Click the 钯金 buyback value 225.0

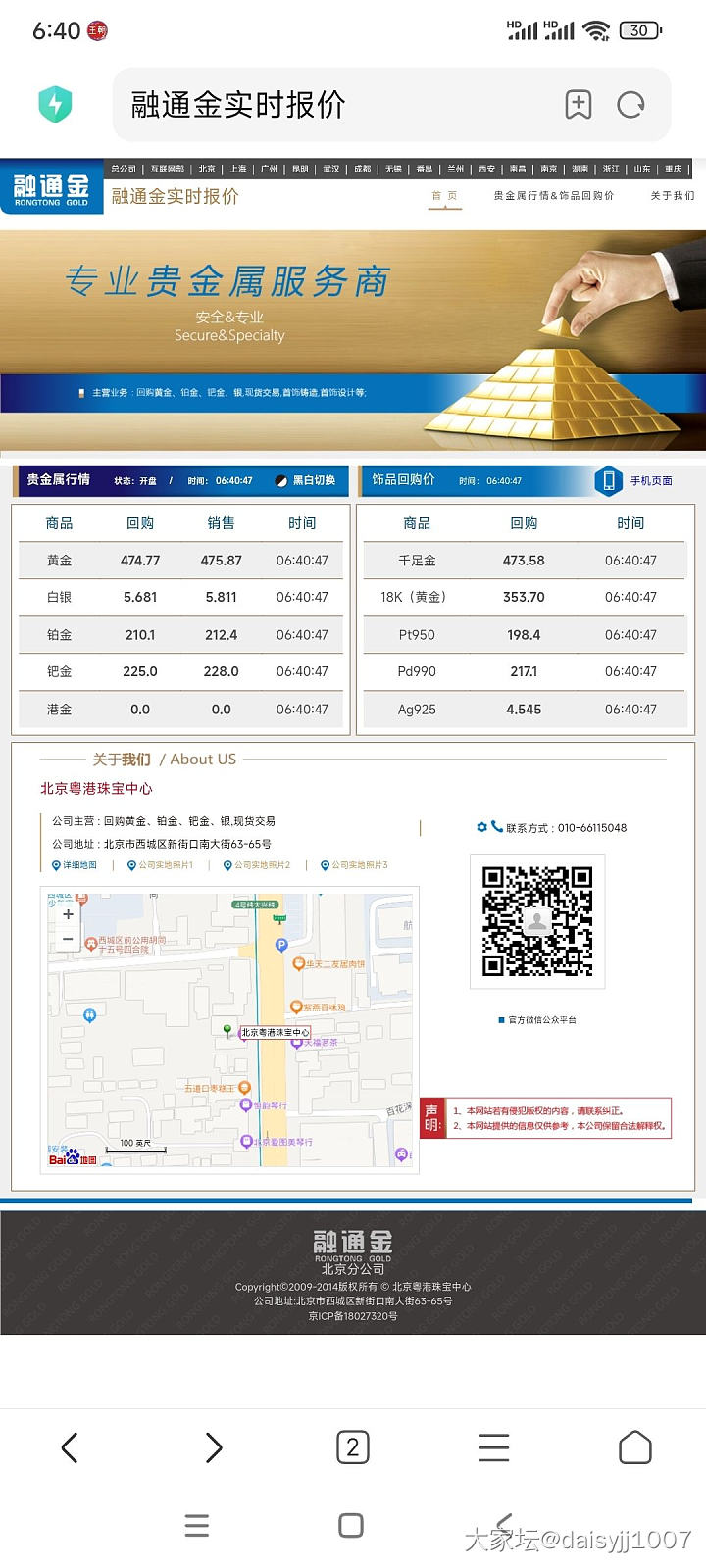pos(140,671)
